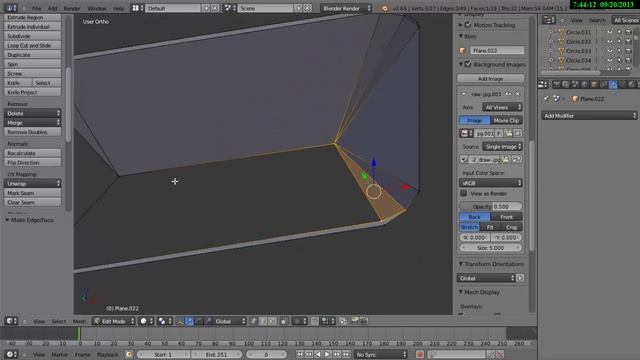
Task: Open the Window menu
Action: [x=97, y=8]
